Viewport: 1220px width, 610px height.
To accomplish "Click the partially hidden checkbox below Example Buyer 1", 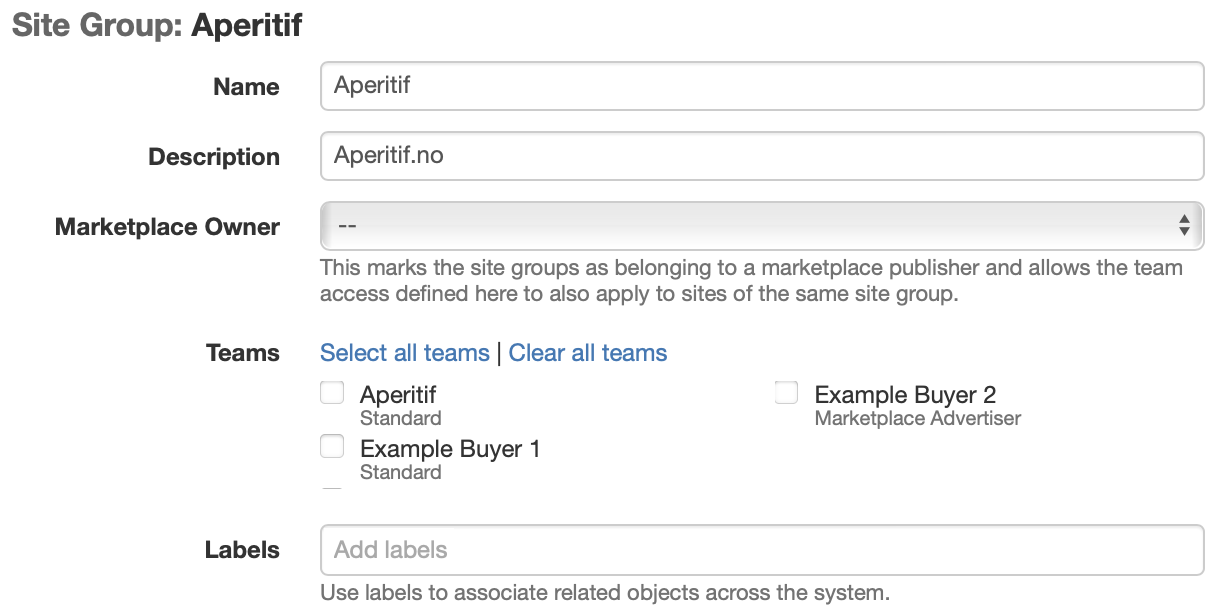I will pyautogui.click(x=332, y=489).
